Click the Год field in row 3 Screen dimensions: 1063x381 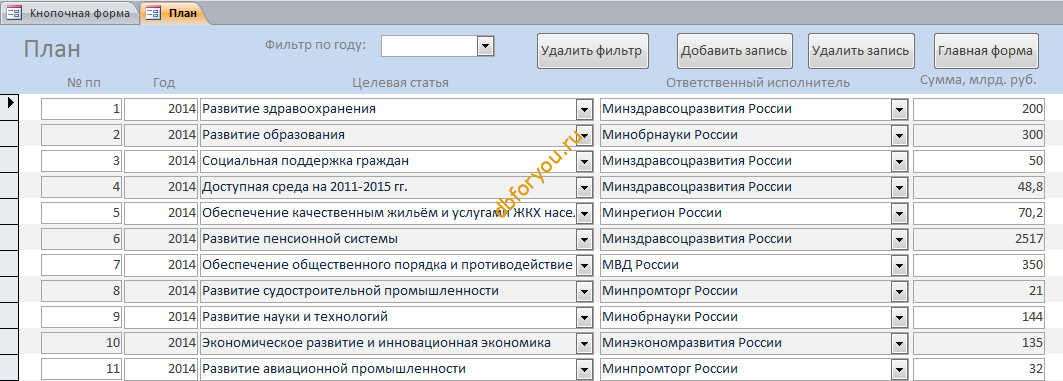[x=161, y=161]
